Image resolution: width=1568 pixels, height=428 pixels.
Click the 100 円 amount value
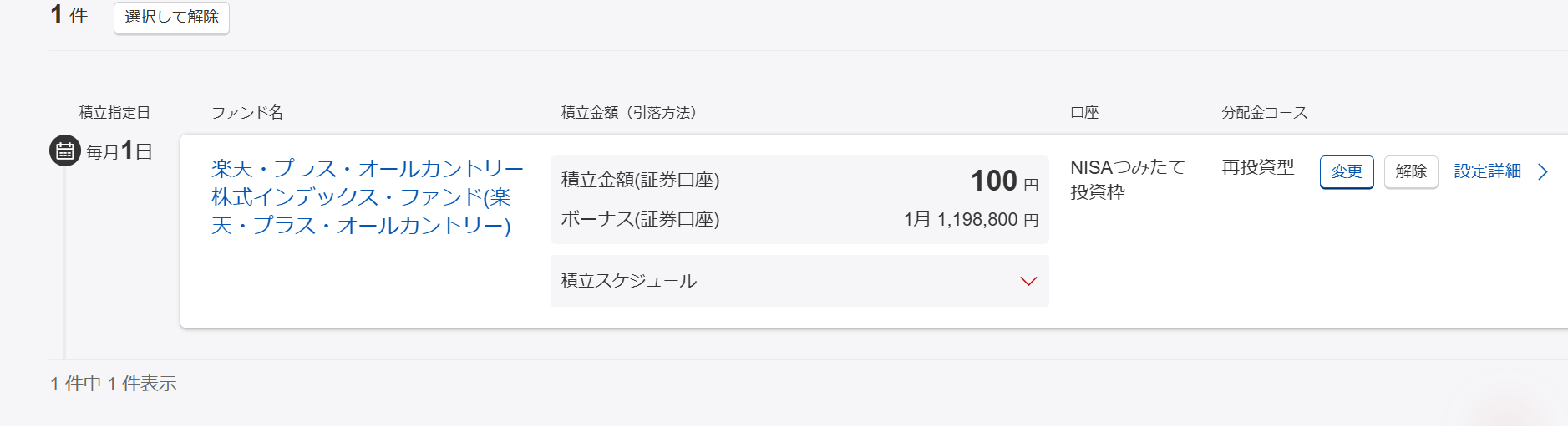pyautogui.click(x=1003, y=181)
